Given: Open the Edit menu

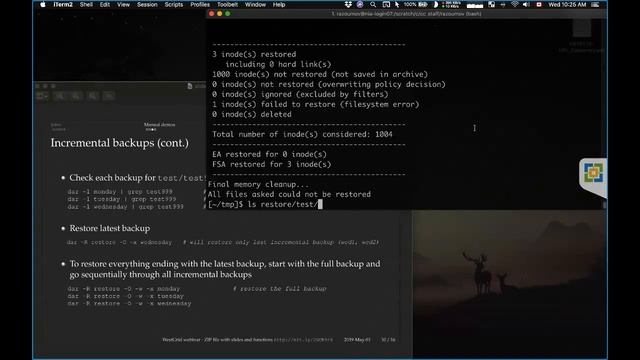Looking at the screenshot, I should [x=105, y=4].
